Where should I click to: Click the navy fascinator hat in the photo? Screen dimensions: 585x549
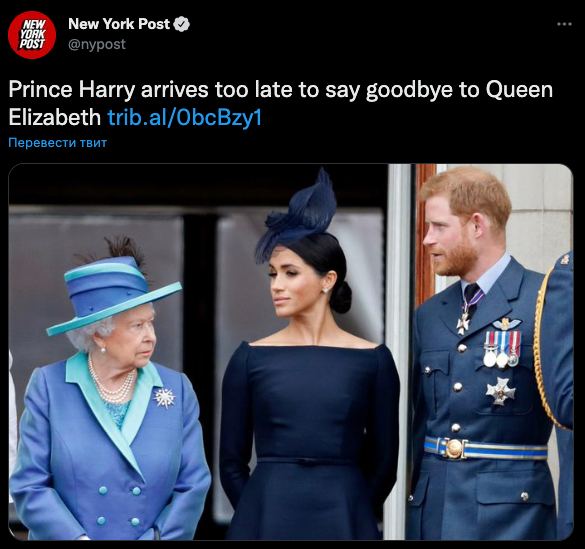(x=297, y=218)
